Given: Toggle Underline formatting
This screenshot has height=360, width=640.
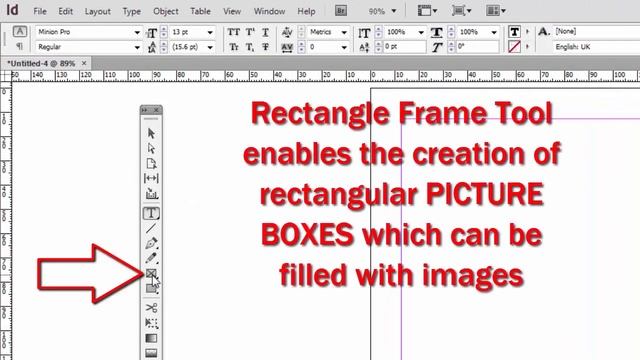Looking at the screenshot, I should click(x=265, y=32).
